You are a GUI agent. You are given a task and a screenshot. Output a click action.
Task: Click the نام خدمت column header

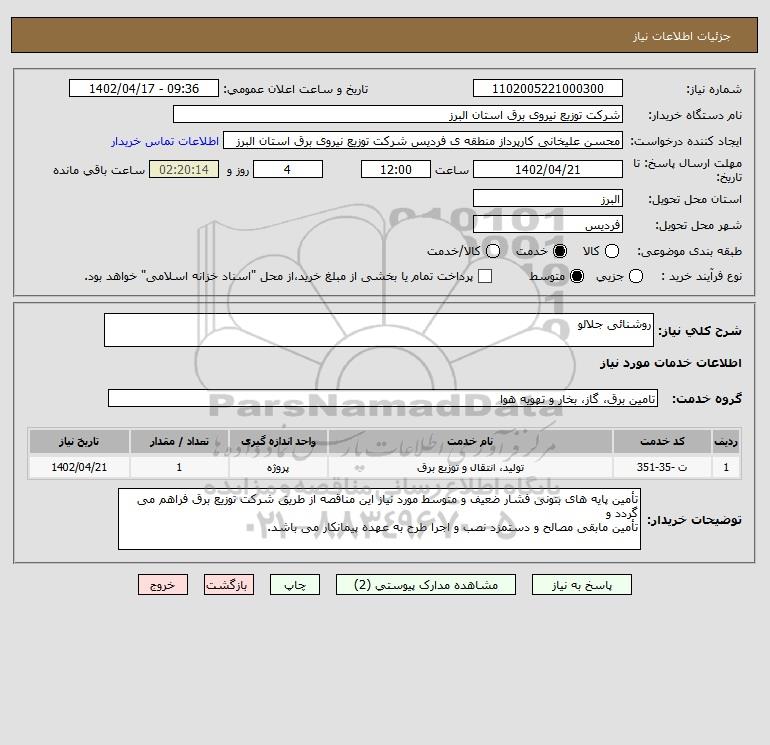coord(470,441)
